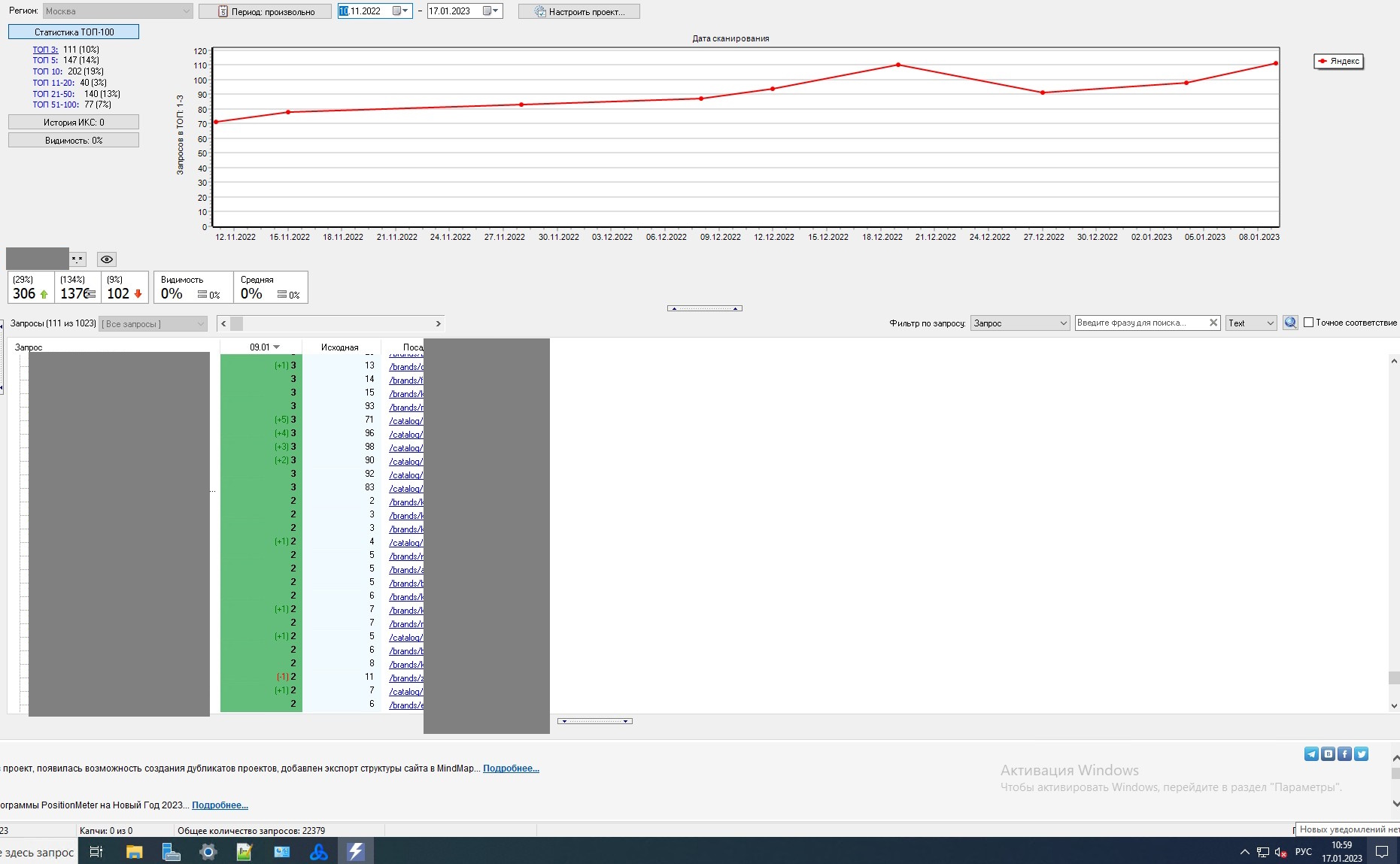Open the "ТОП 10:" statistics link

(x=47, y=71)
